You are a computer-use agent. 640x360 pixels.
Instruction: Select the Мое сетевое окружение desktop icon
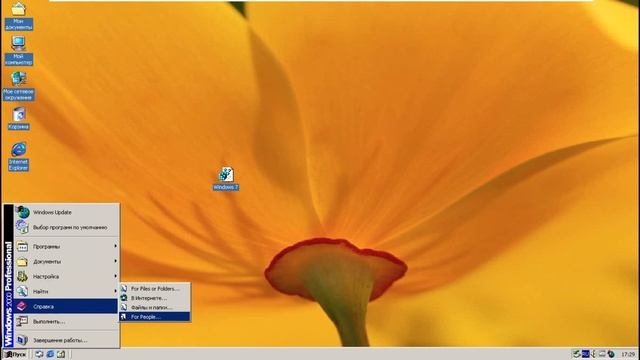coord(18,86)
